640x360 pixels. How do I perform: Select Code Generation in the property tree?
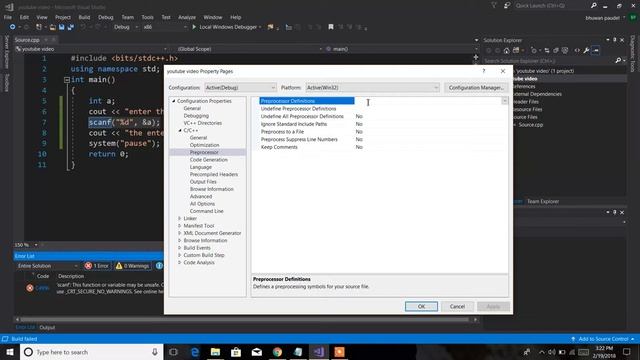pos(209,160)
